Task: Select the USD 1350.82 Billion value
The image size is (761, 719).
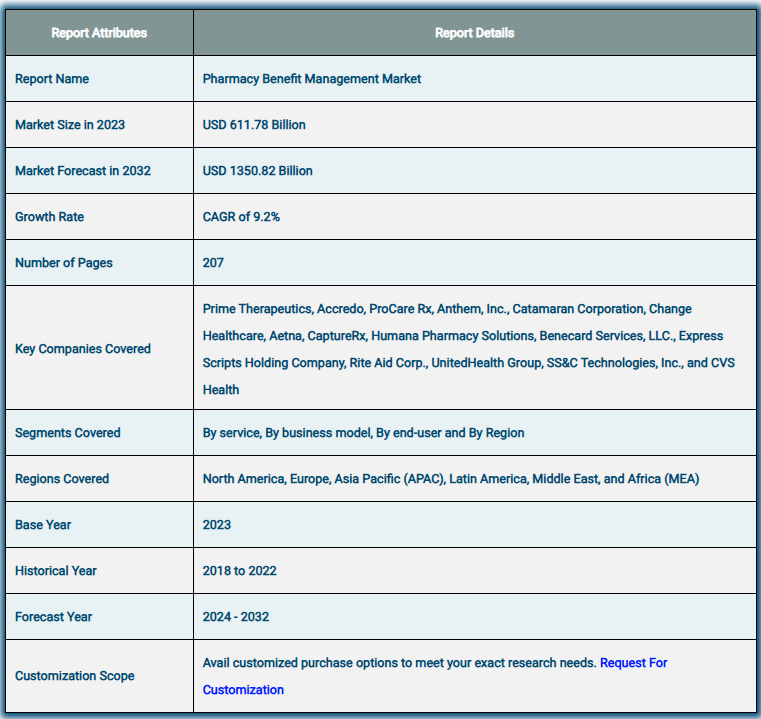Action: tap(257, 171)
